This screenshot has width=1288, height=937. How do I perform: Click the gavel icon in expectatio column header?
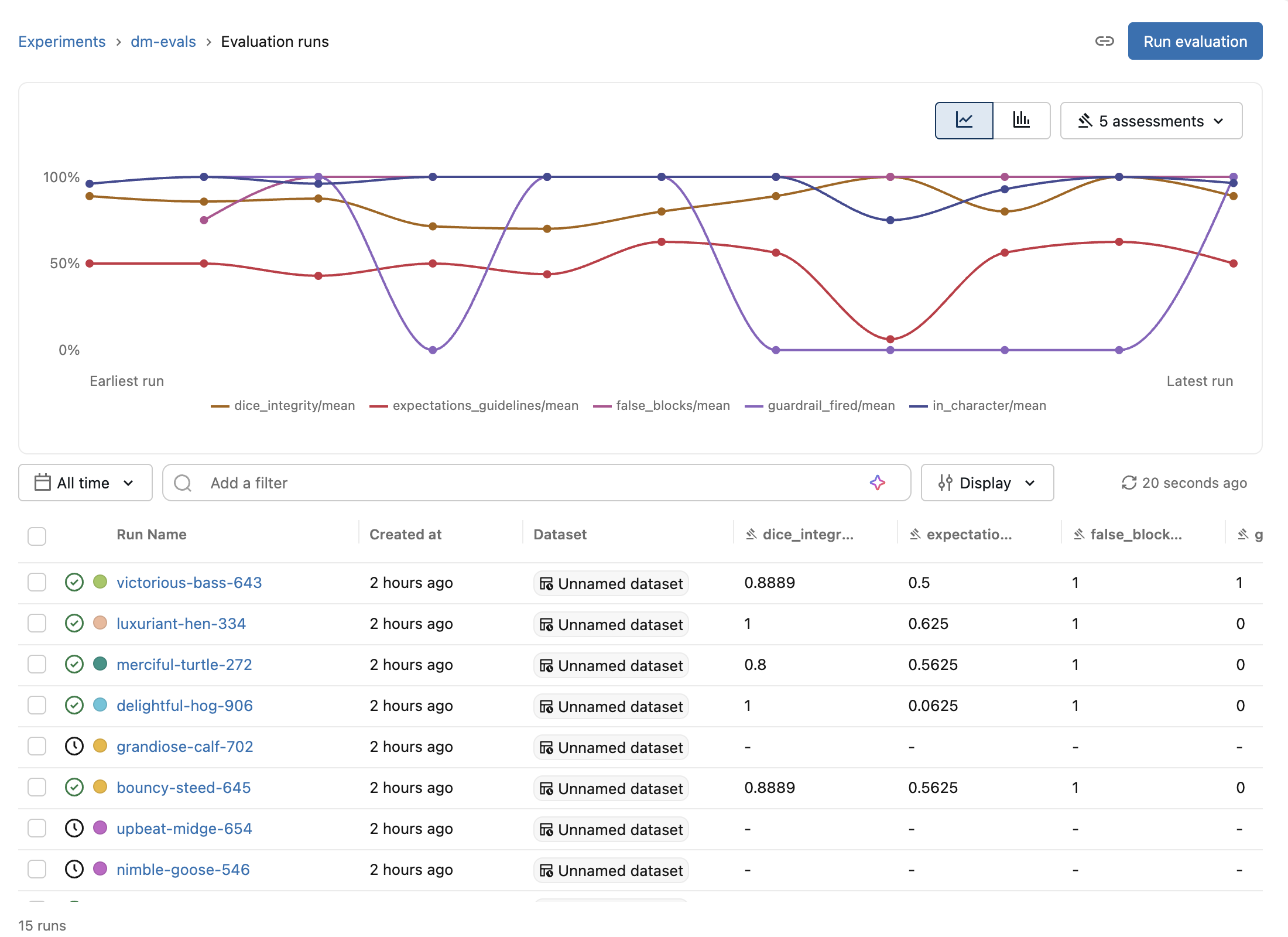pos(915,534)
